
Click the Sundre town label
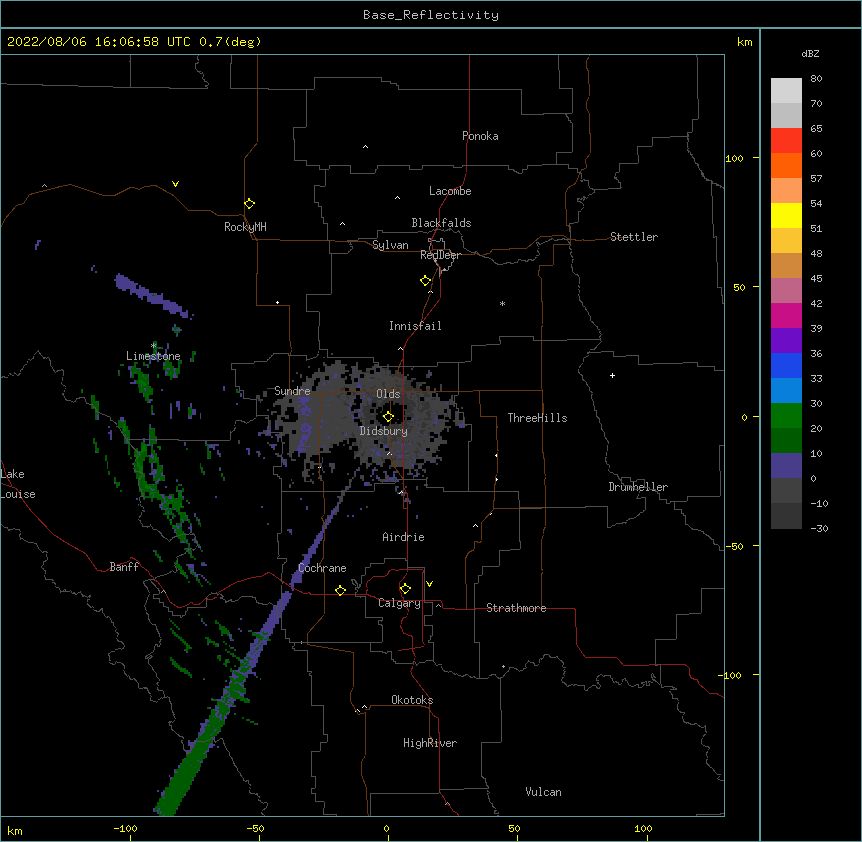pyautogui.click(x=292, y=391)
